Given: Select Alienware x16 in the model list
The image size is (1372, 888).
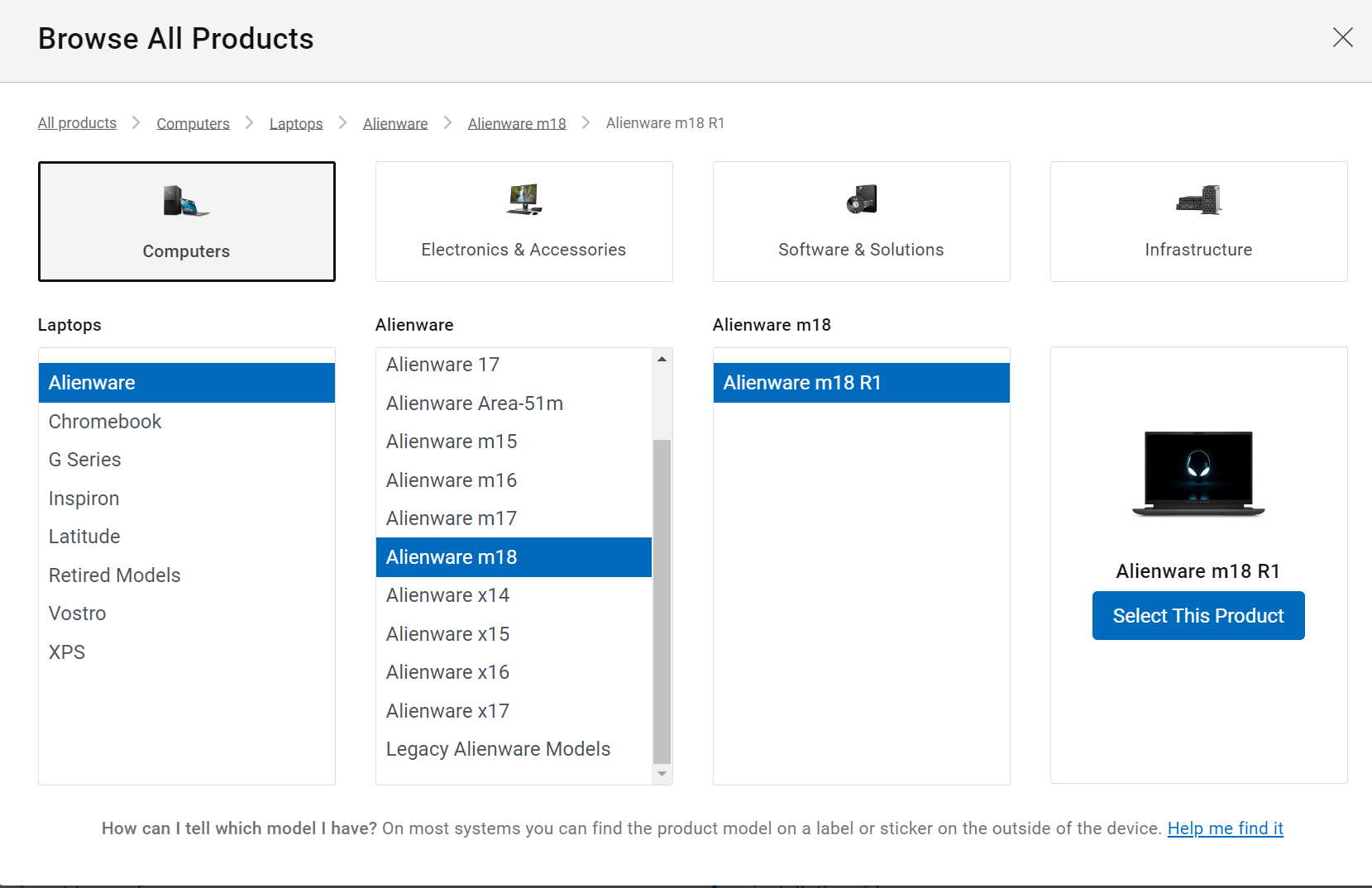Looking at the screenshot, I should pyautogui.click(x=447, y=672).
